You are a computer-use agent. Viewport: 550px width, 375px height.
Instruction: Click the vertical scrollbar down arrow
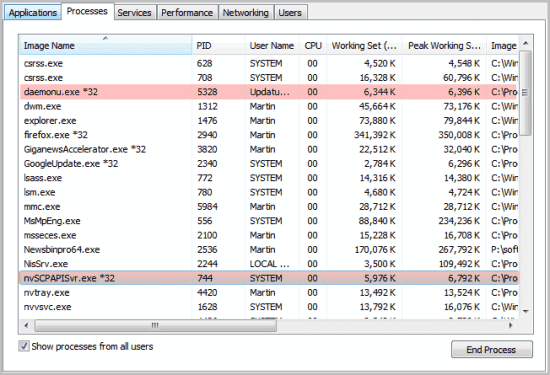[x=525, y=311]
